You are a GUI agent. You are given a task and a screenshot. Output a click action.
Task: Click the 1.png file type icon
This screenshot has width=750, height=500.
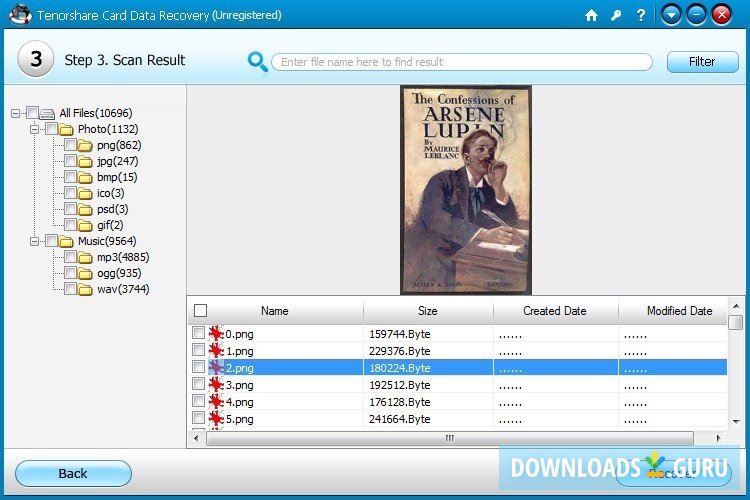click(x=216, y=350)
